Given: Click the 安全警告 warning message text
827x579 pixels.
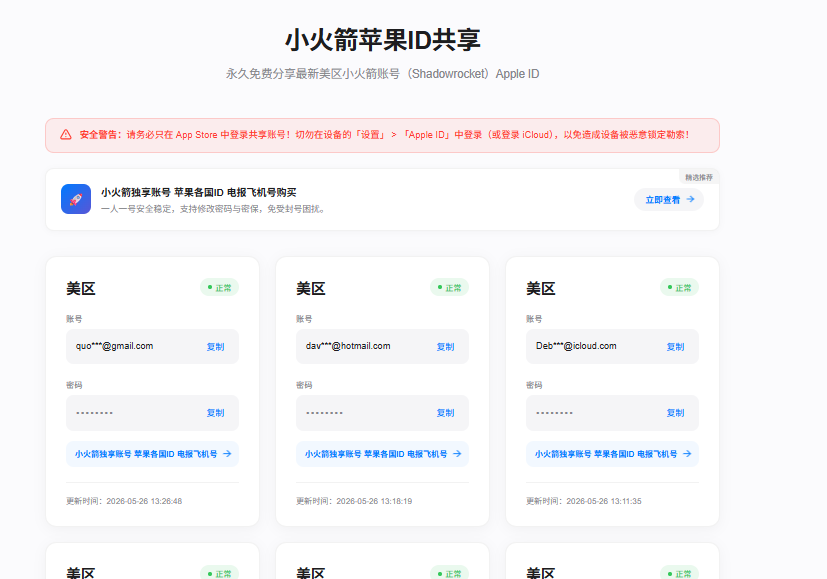Looking at the screenshot, I should pyautogui.click(x=384, y=135).
